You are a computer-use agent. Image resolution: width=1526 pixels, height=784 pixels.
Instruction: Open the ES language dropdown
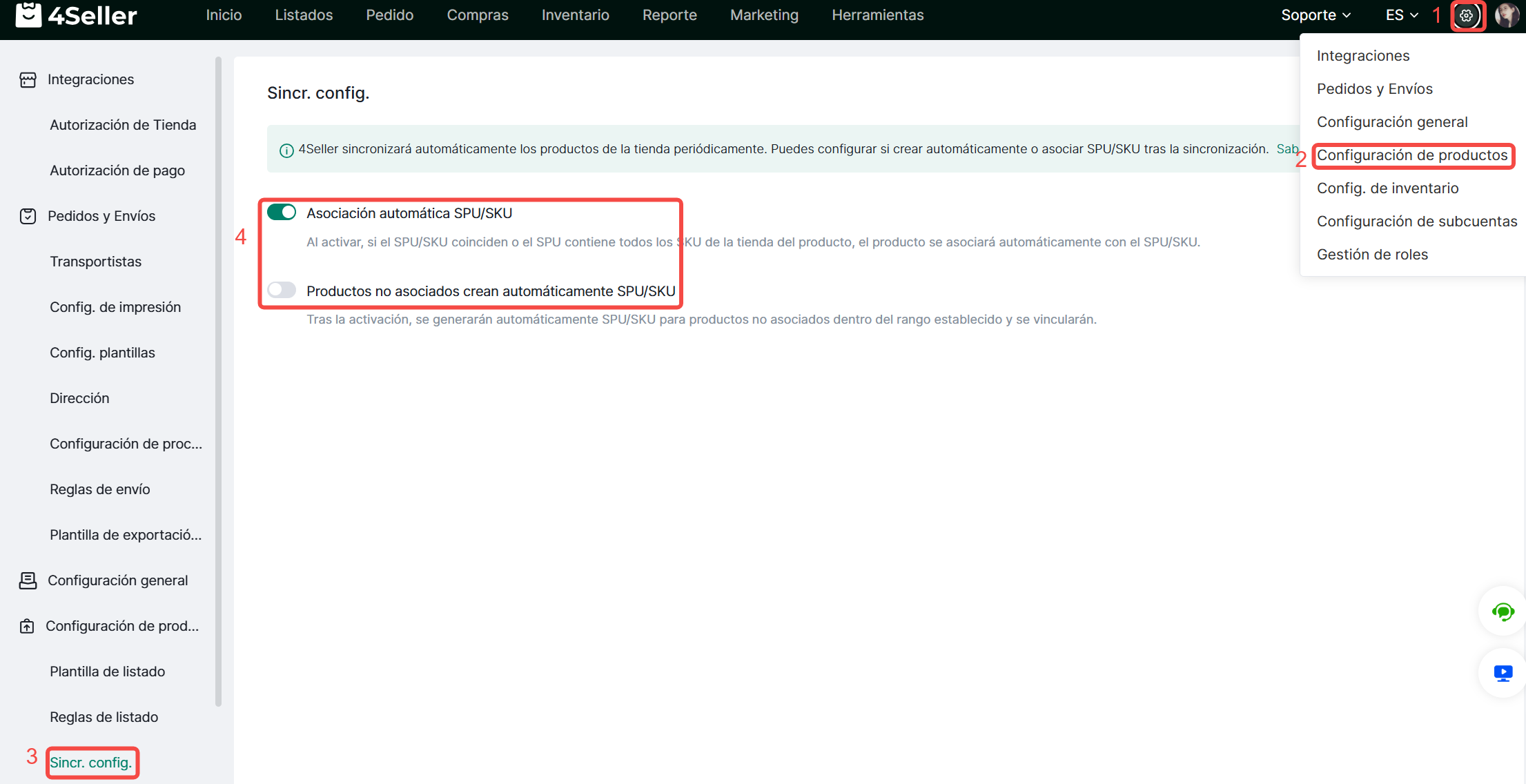tap(1401, 15)
